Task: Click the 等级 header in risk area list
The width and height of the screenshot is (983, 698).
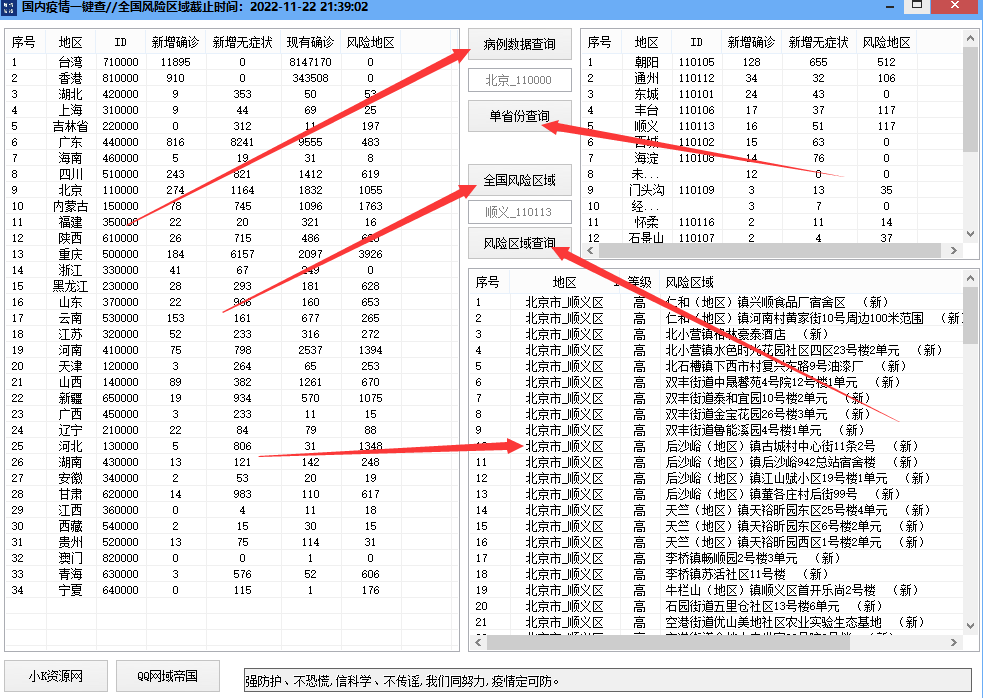Action: [639, 282]
